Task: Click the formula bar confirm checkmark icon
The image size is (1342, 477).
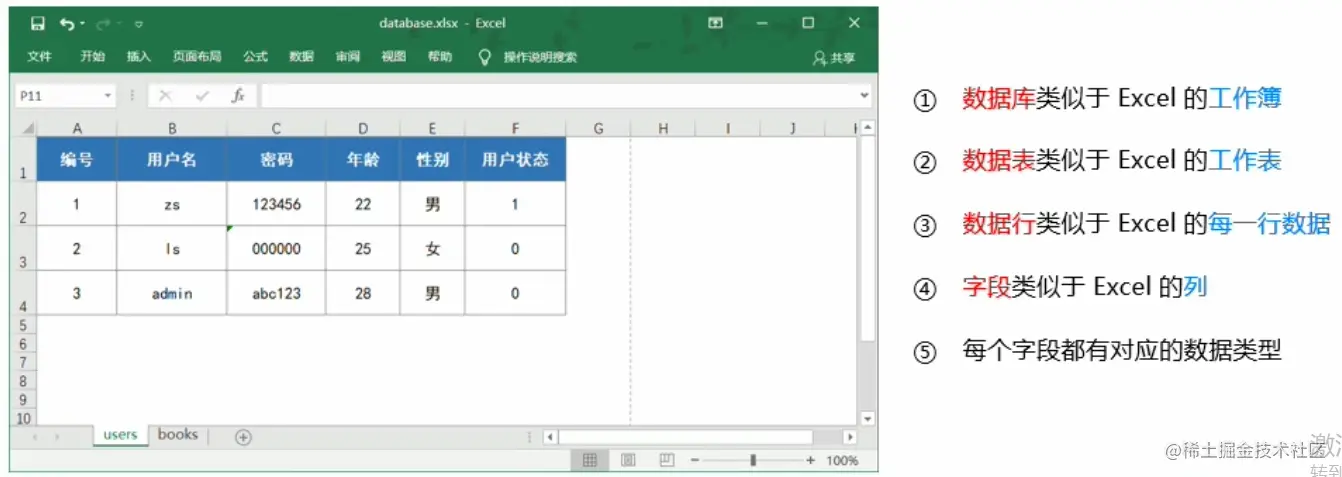Action: tap(202, 96)
